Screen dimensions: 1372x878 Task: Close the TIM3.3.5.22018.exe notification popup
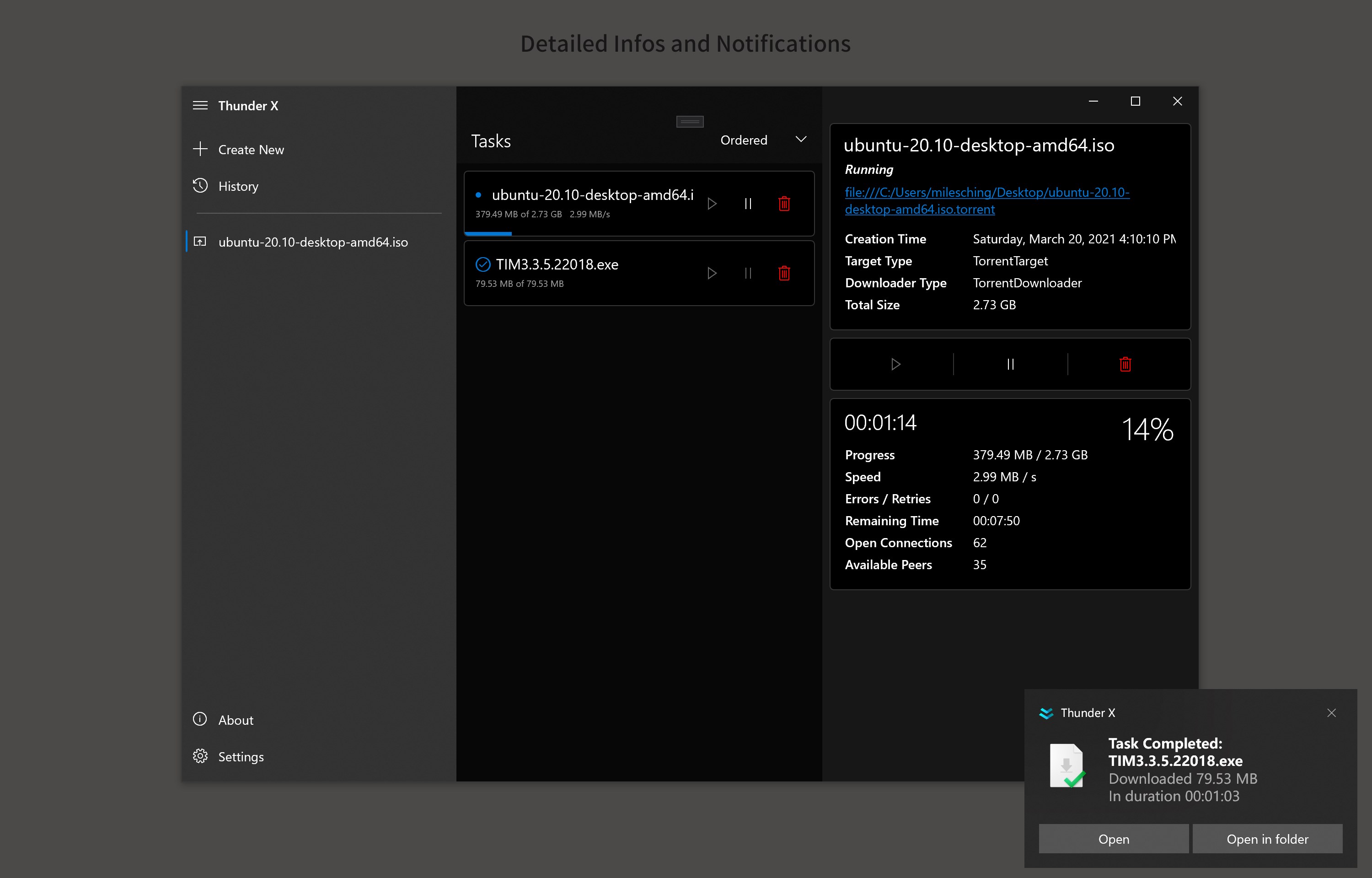click(x=1331, y=712)
